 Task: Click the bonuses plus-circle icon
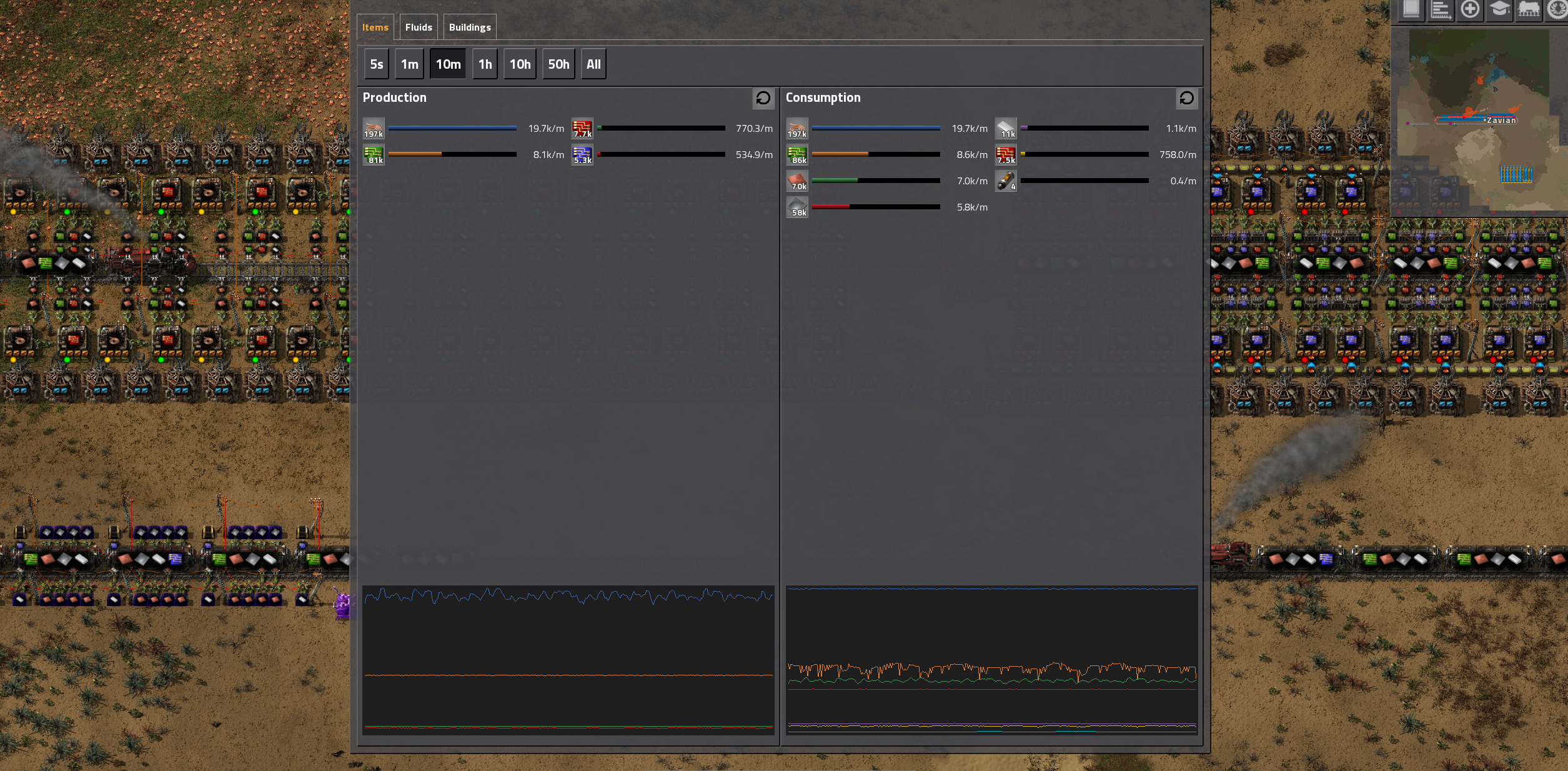point(1470,9)
